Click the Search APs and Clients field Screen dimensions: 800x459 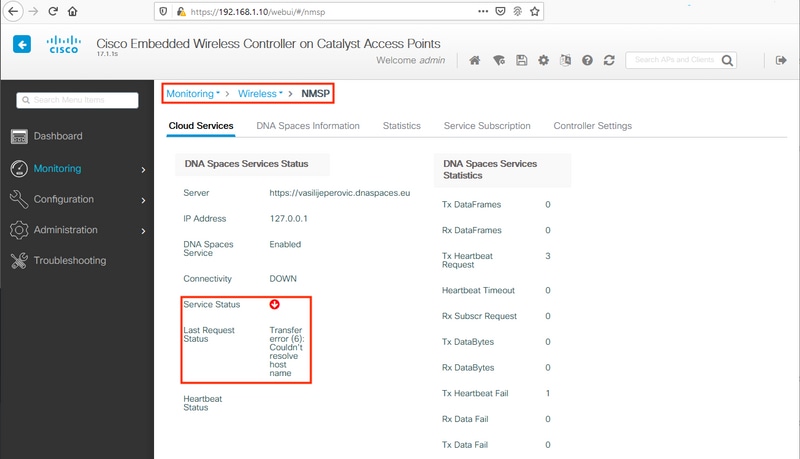click(x=673, y=60)
